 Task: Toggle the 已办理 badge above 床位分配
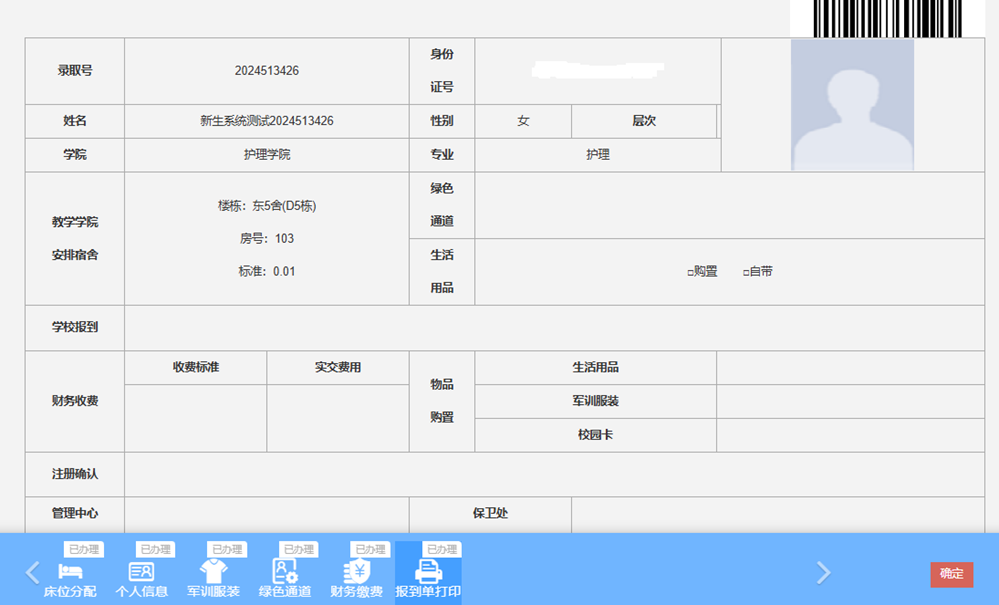[x=85, y=548]
